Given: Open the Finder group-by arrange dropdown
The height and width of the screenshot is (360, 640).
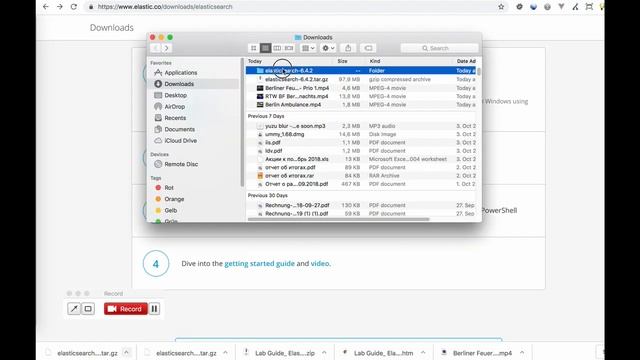Looking at the screenshot, I should coord(308,48).
